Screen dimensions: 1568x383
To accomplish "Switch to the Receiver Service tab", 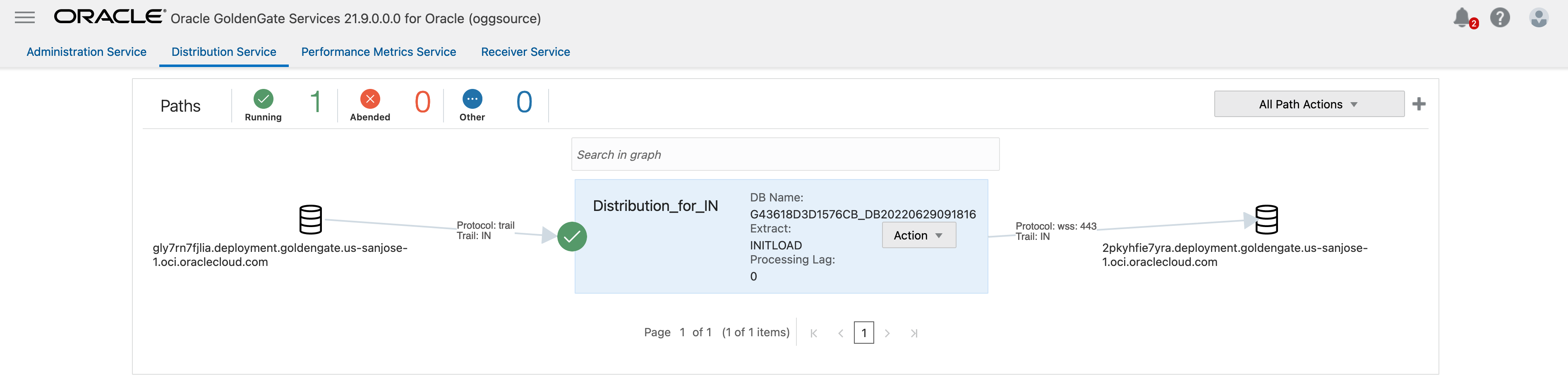I will tap(525, 52).
